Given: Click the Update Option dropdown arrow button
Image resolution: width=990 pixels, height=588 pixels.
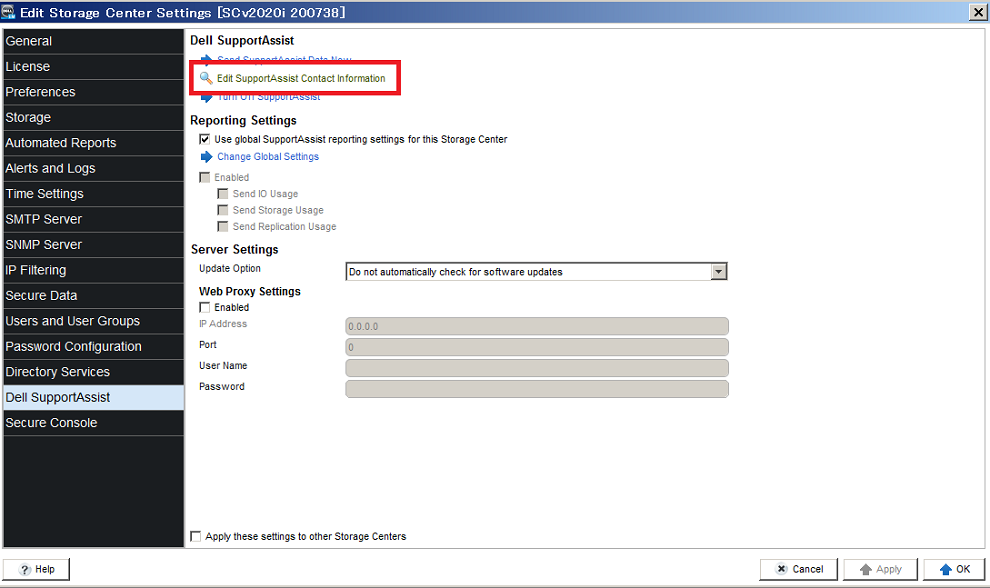Looking at the screenshot, I should 719,272.
